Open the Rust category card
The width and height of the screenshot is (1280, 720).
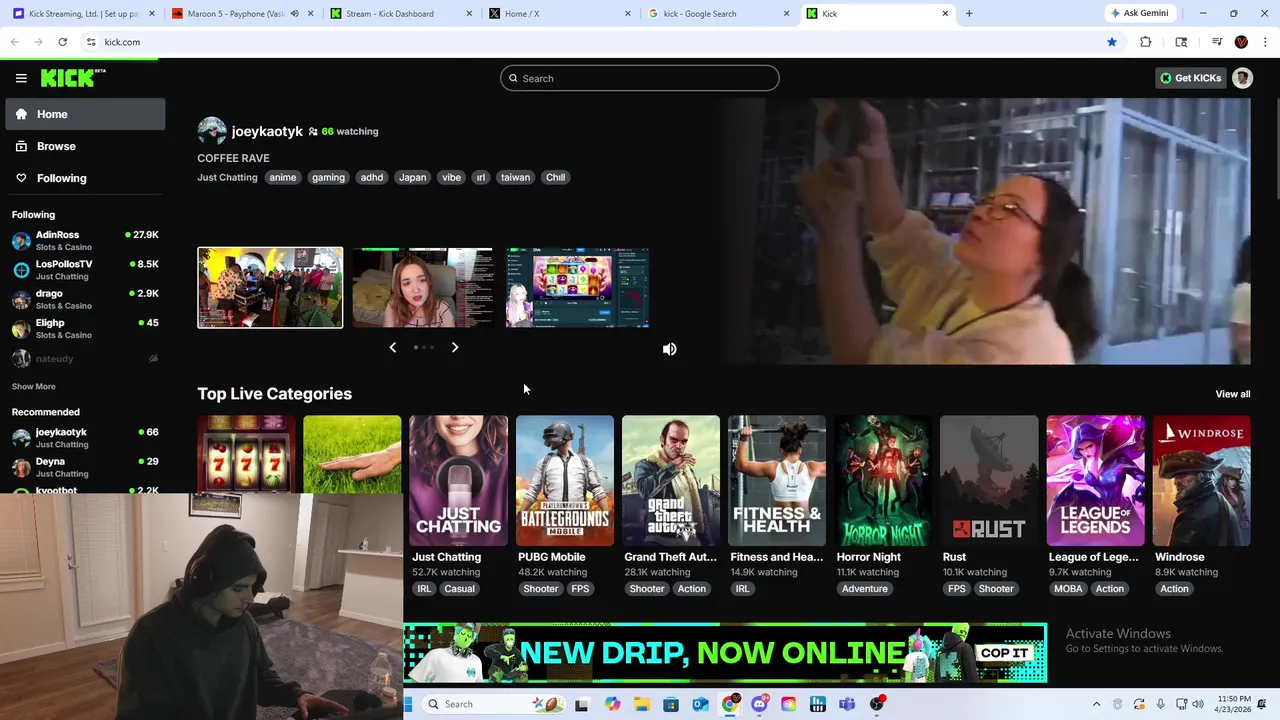pos(989,481)
